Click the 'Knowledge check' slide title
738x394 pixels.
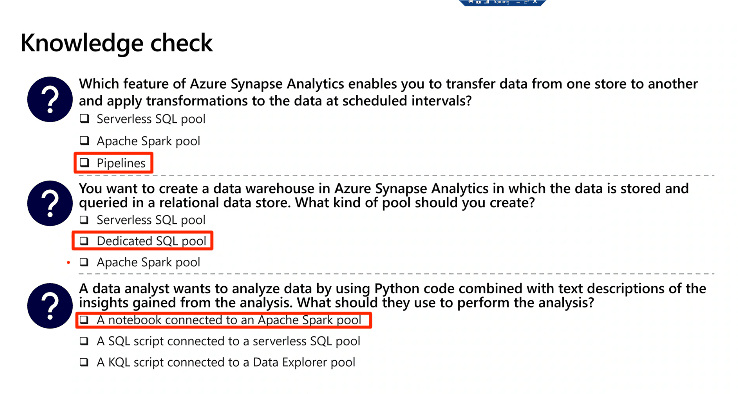pyautogui.click(x=116, y=44)
